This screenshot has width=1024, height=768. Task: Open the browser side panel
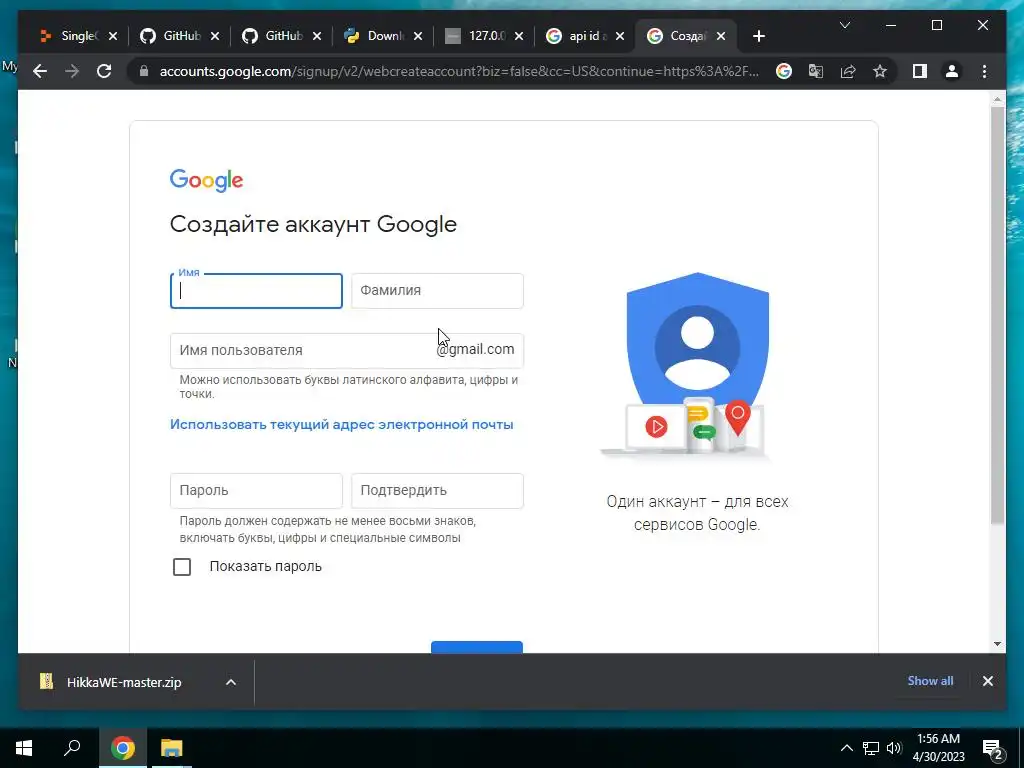[920, 71]
